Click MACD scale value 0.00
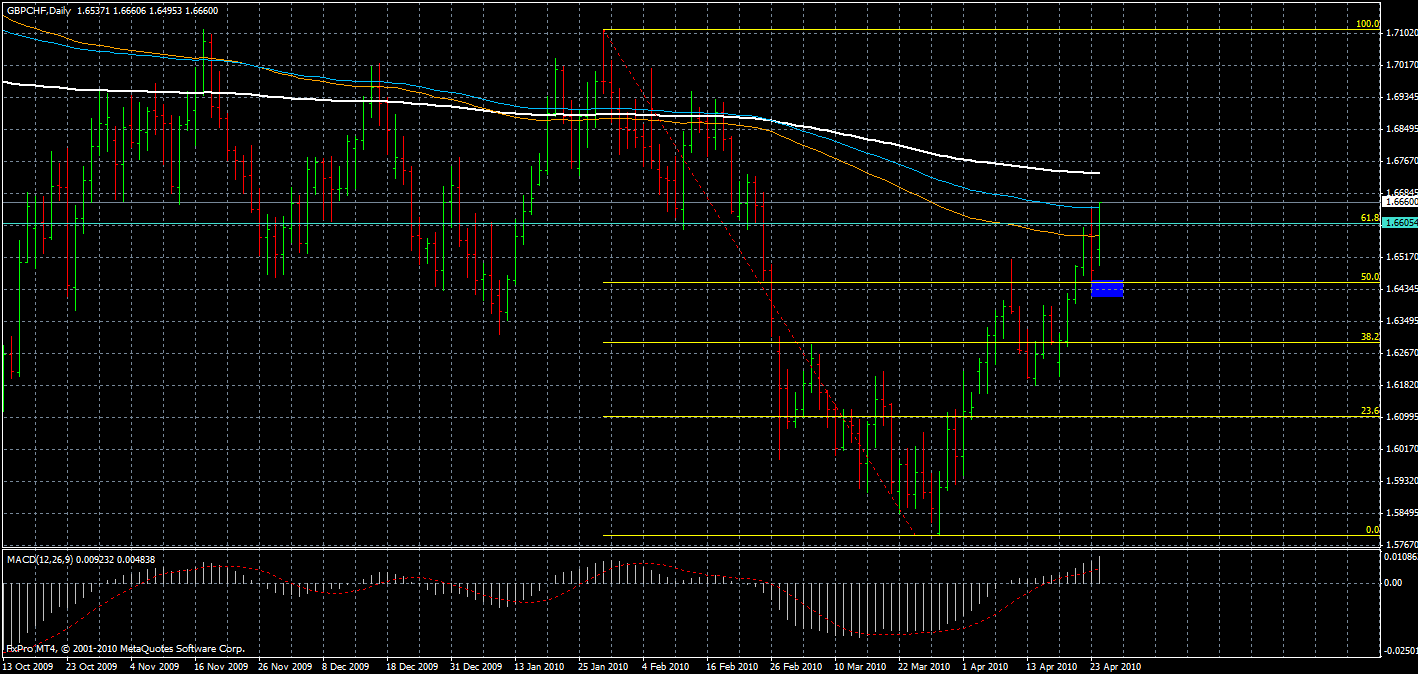The width and height of the screenshot is (1418, 674). click(1395, 583)
